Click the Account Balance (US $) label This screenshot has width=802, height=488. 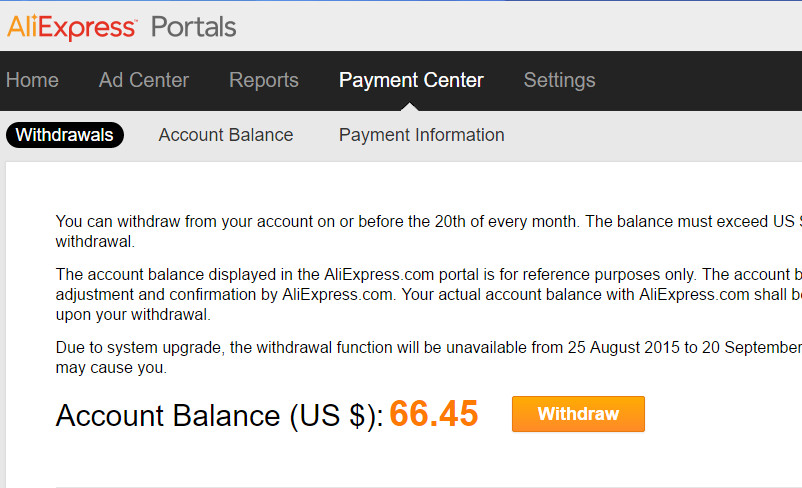coord(219,415)
